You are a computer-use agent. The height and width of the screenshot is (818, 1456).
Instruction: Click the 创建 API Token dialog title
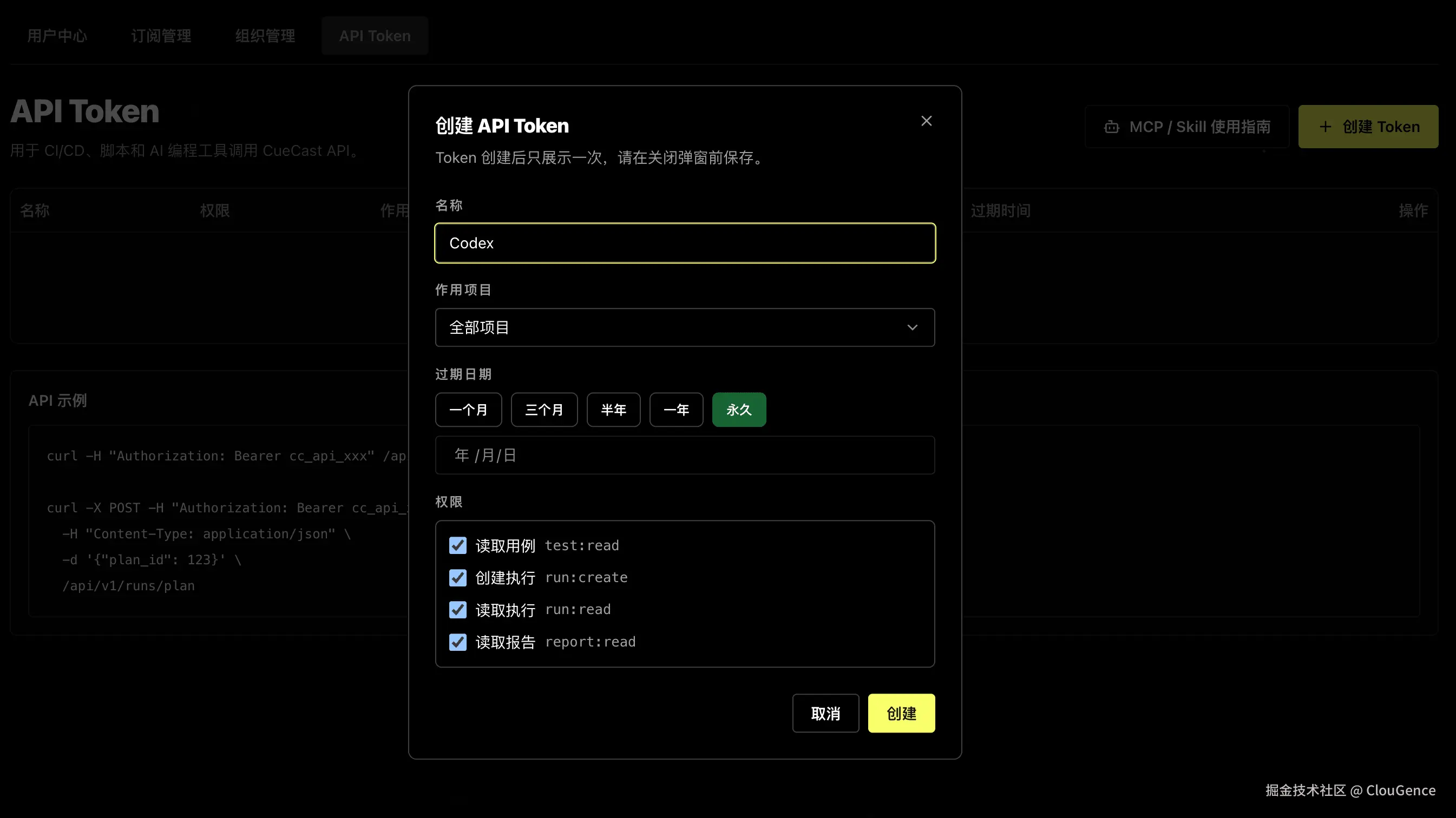click(x=502, y=126)
